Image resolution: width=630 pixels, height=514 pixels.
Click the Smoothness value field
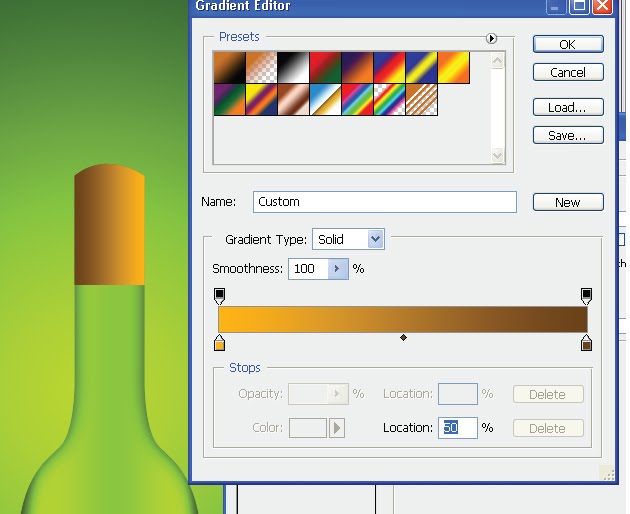[x=309, y=269]
